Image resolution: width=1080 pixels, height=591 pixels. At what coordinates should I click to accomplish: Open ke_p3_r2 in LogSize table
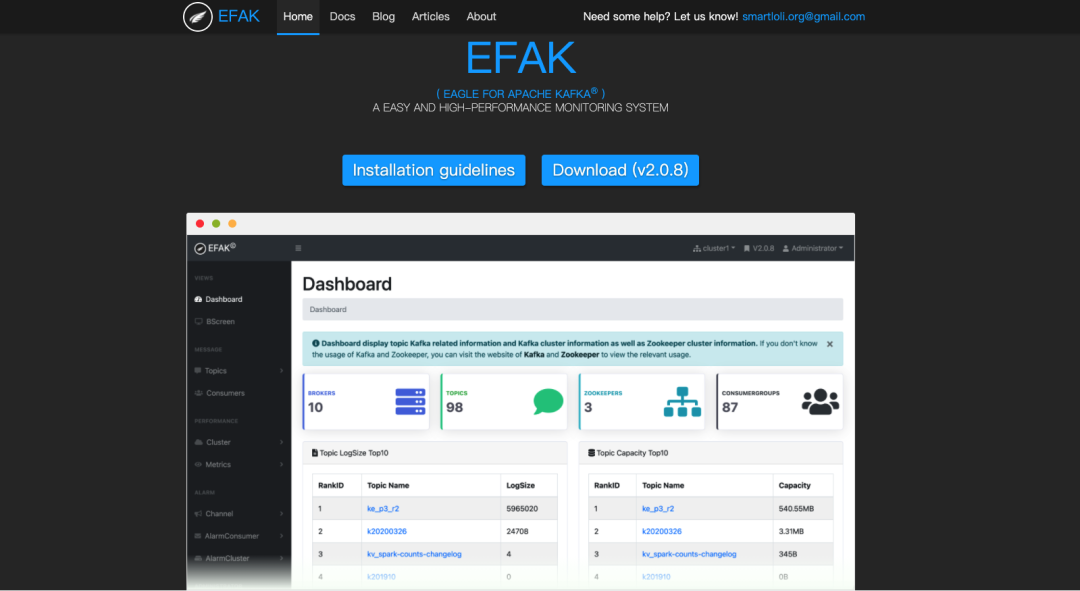383,509
